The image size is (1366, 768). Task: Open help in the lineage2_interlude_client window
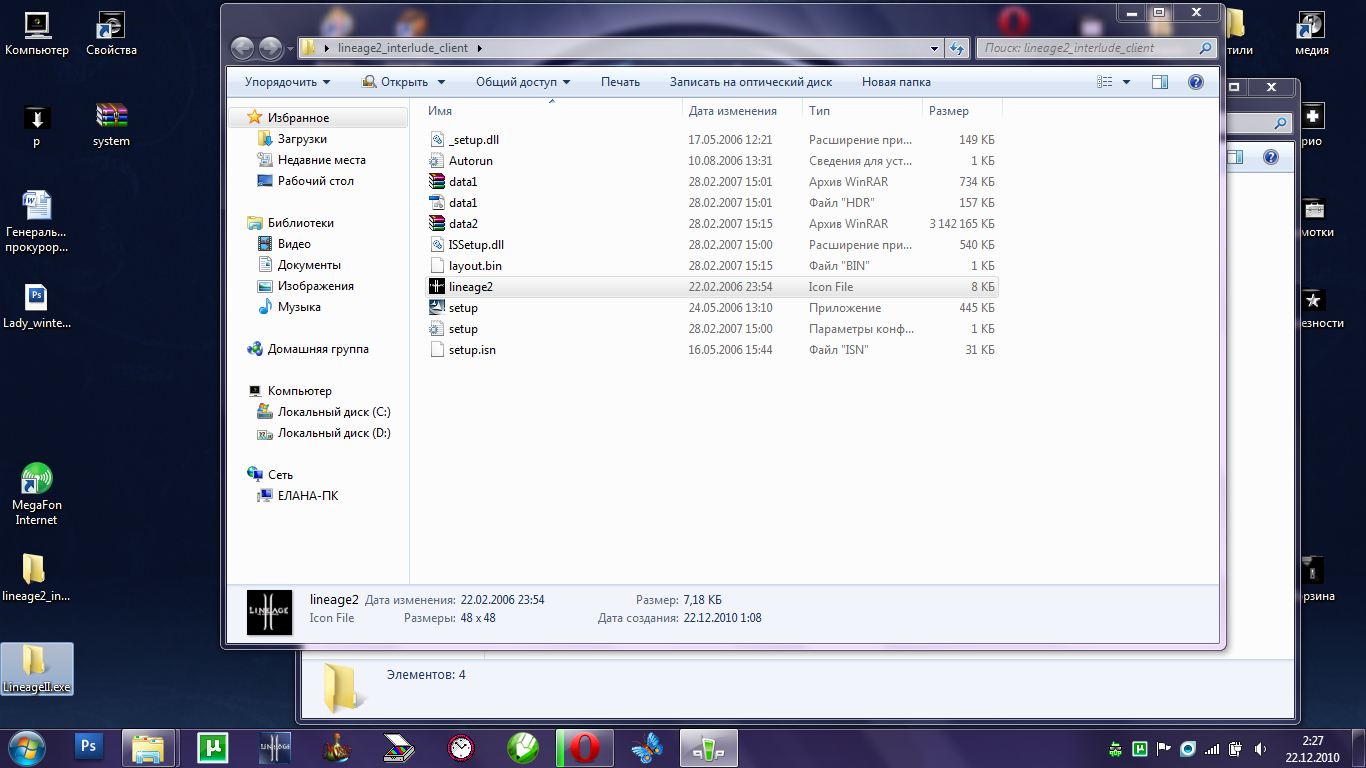coord(1195,82)
